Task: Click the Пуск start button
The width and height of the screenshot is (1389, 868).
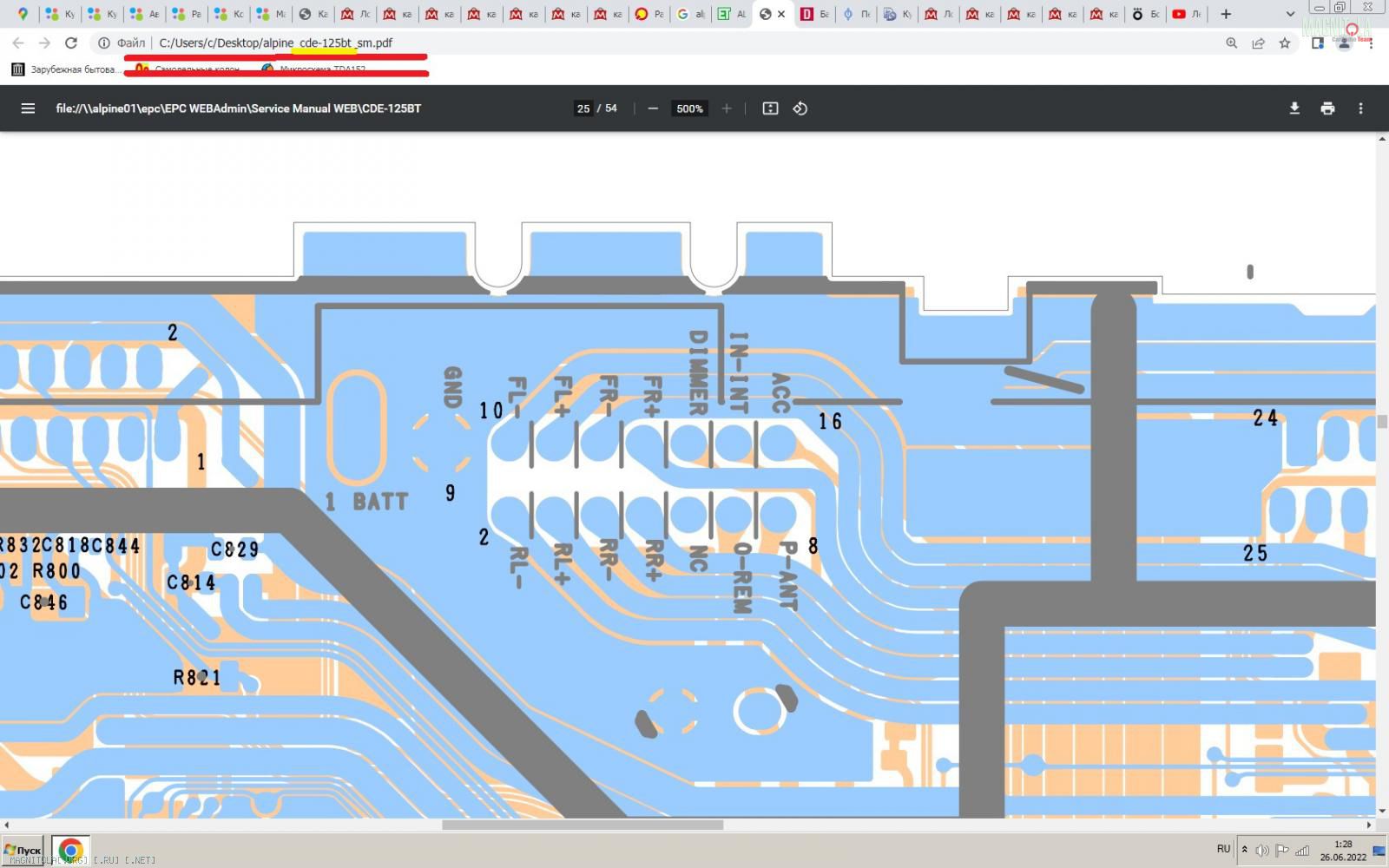Action: 23,850
